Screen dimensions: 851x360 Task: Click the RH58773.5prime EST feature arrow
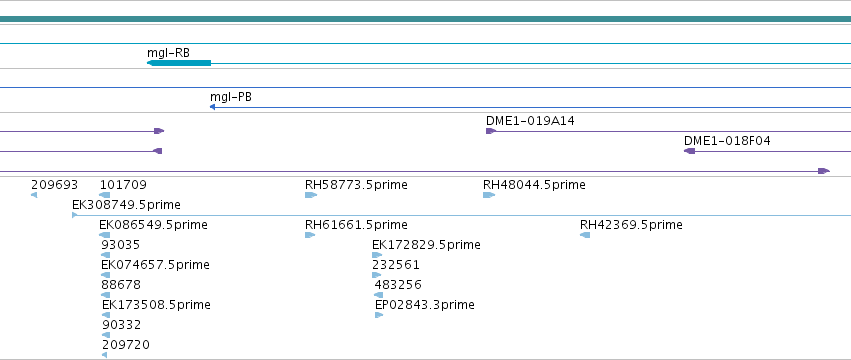click(310, 195)
